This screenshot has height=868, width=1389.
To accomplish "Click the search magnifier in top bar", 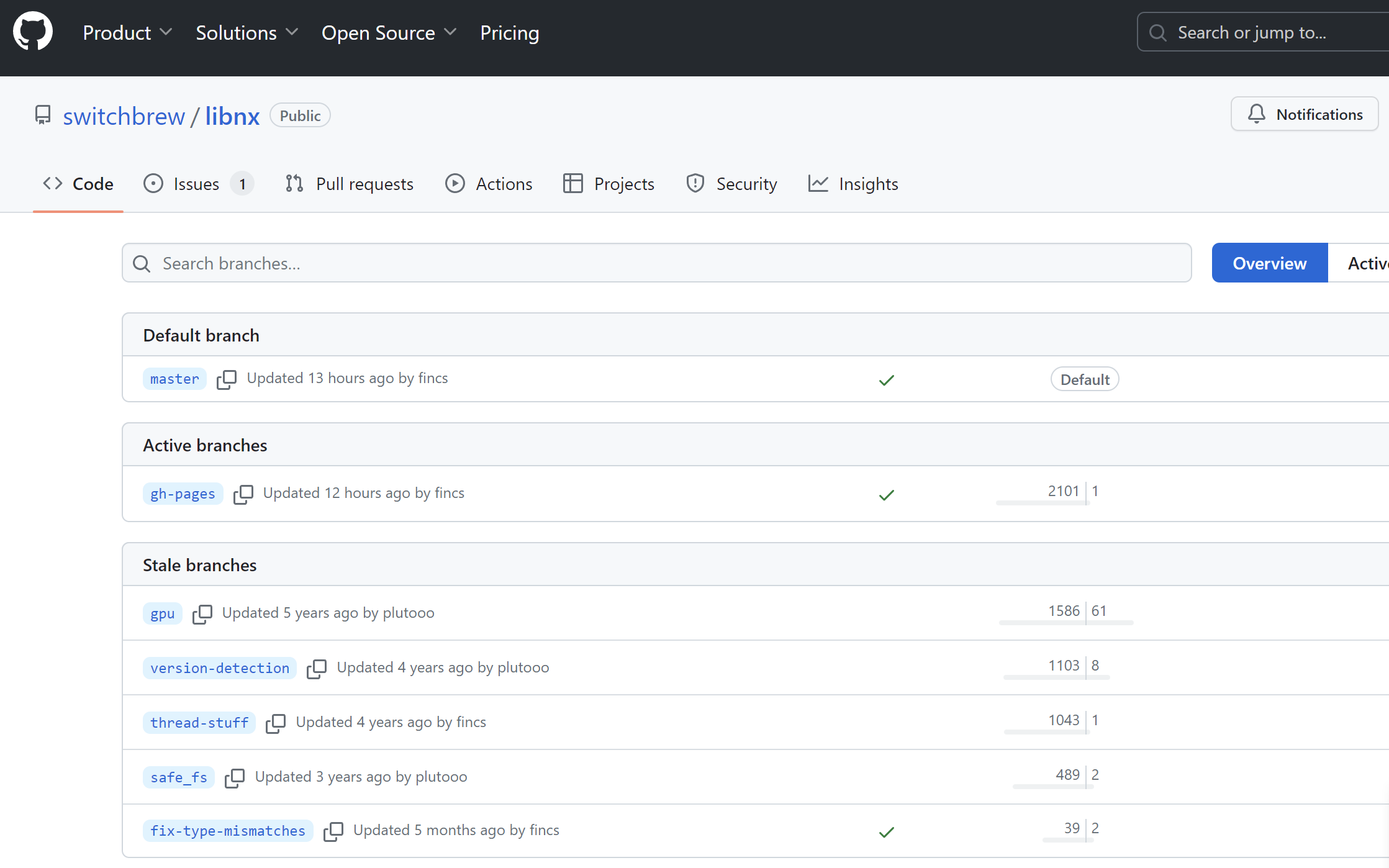I will 1158,32.
